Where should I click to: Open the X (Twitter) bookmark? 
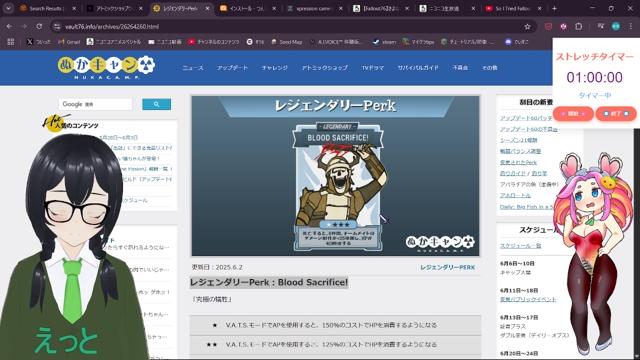[39, 42]
